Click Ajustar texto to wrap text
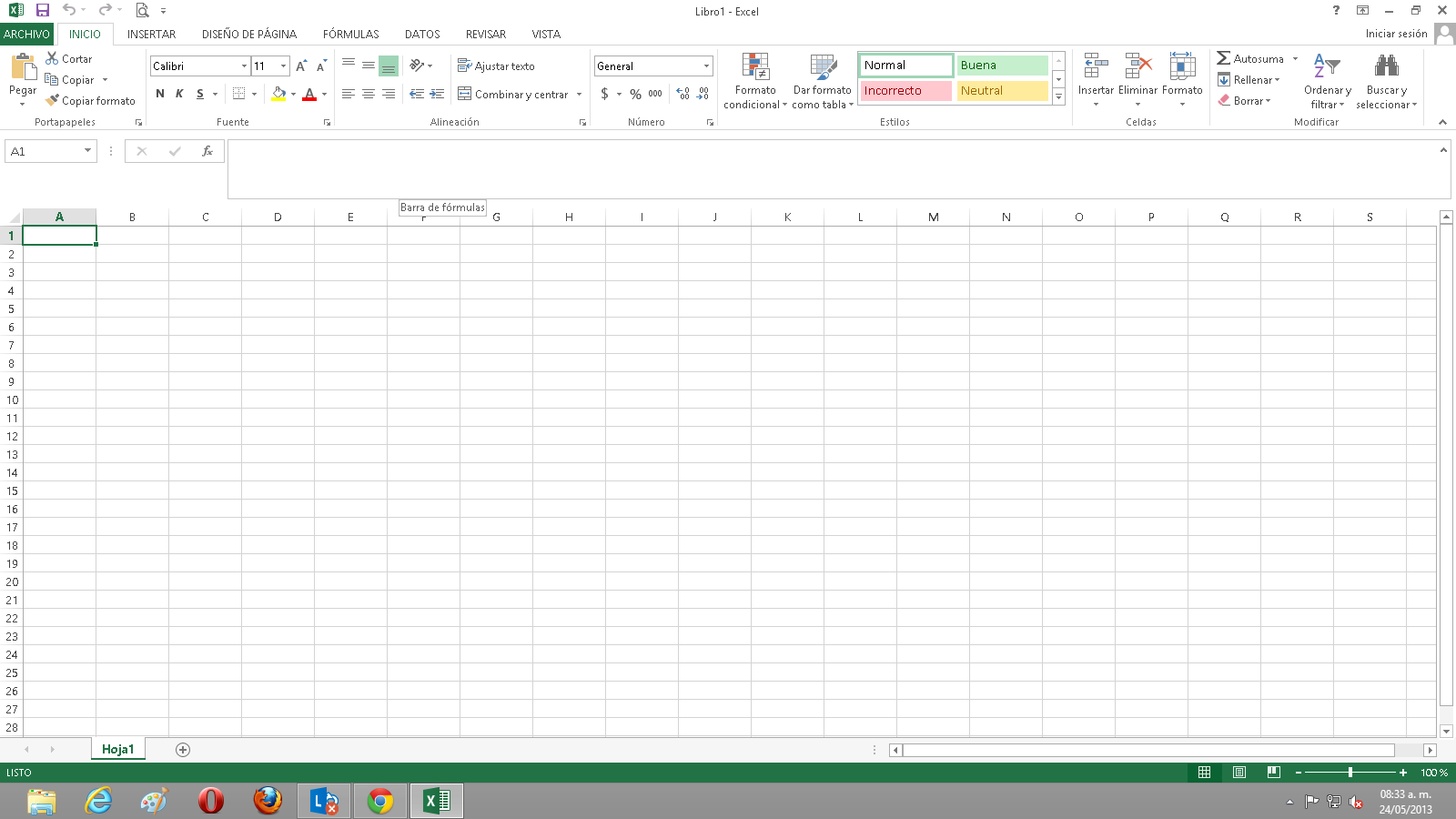This screenshot has height=819, width=1456. pyautogui.click(x=498, y=66)
